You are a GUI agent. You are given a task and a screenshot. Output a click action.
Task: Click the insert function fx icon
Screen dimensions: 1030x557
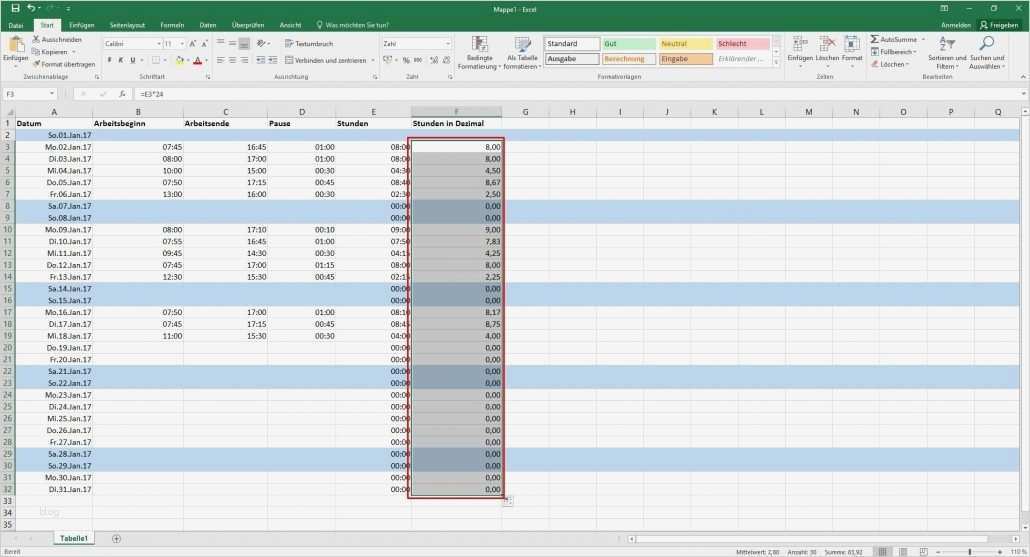point(122,94)
